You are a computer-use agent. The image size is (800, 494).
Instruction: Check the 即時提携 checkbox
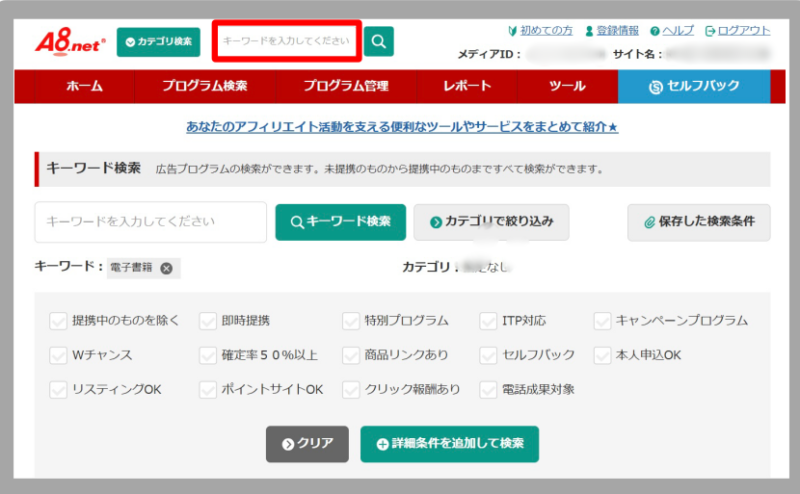(208, 321)
